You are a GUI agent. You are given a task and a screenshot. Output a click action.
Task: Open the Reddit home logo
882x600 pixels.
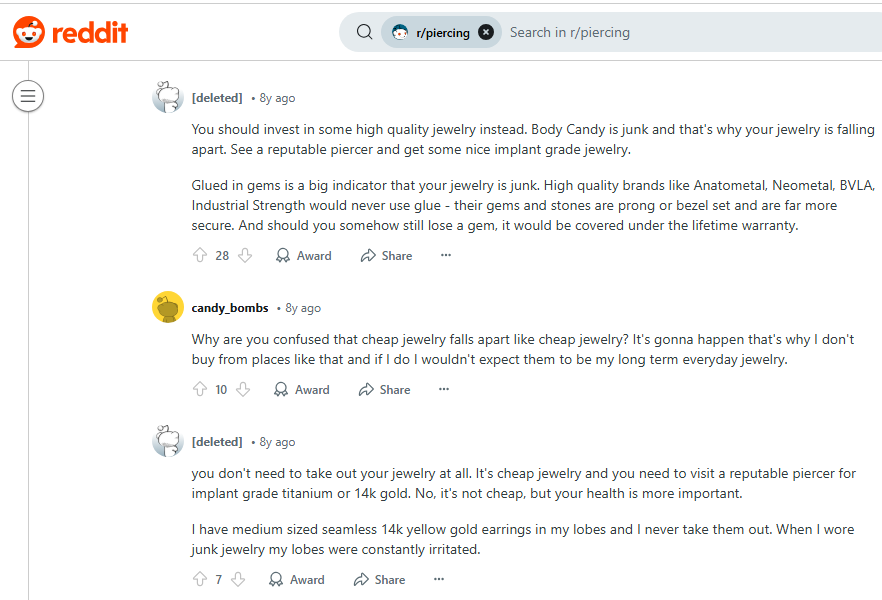pyautogui.click(x=70, y=32)
